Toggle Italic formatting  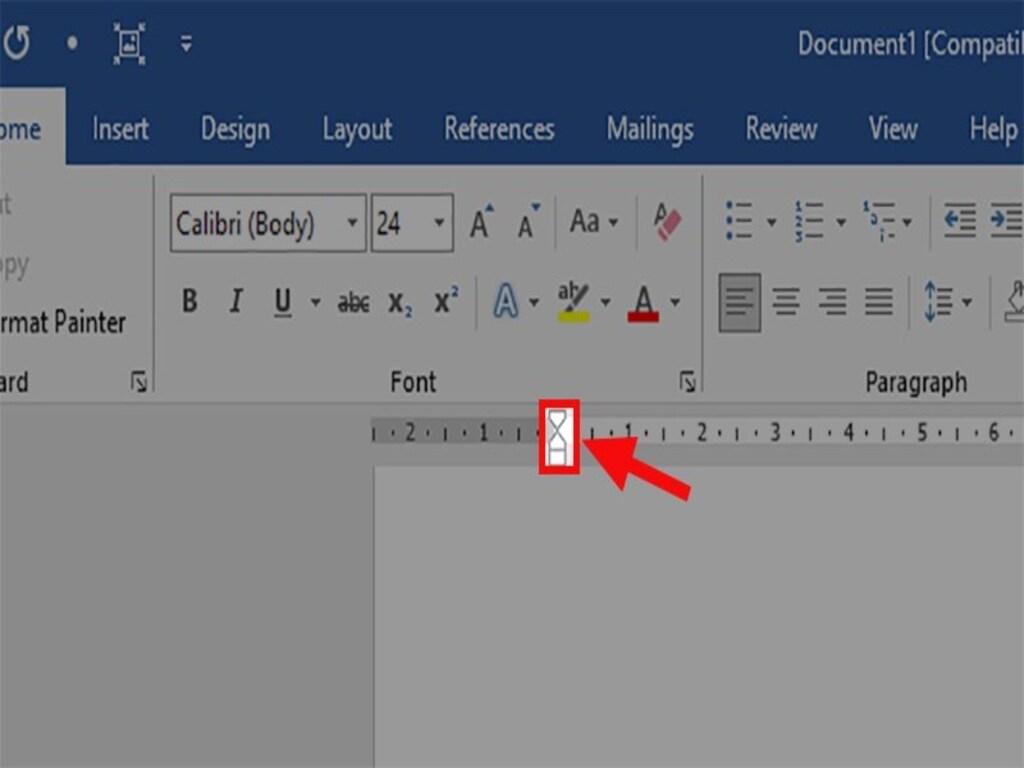[236, 301]
